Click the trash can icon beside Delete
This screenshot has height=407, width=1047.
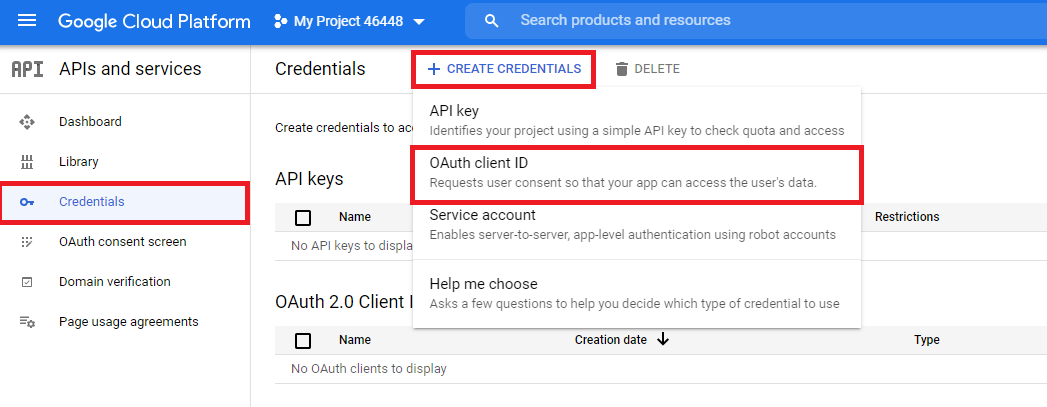pos(622,69)
